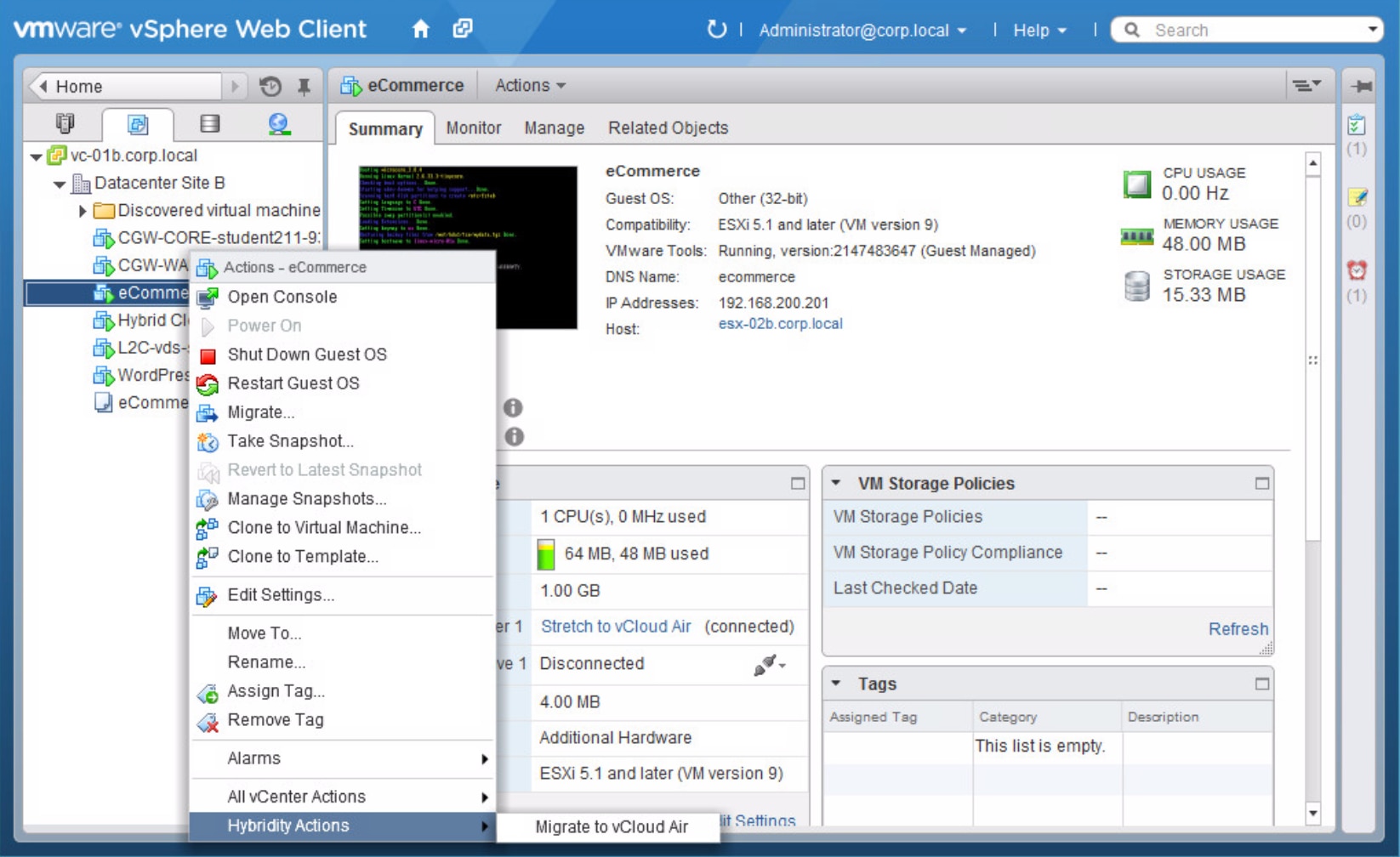Collapse the Tags section triangle

click(836, 684)
